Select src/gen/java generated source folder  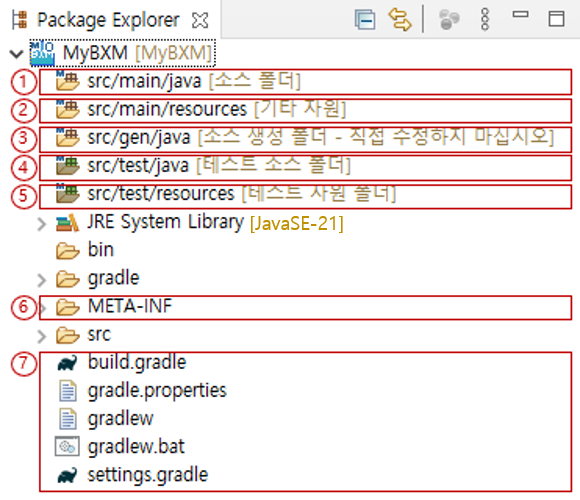click(x=320, y=137)
